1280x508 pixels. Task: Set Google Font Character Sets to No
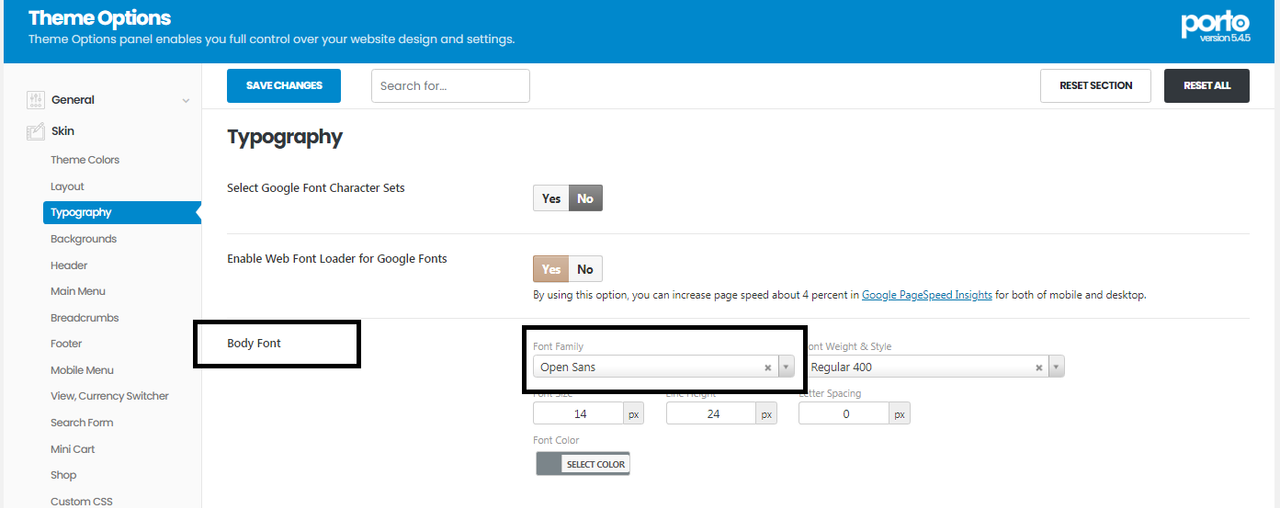pyautogui.click(x=585, y=199)
